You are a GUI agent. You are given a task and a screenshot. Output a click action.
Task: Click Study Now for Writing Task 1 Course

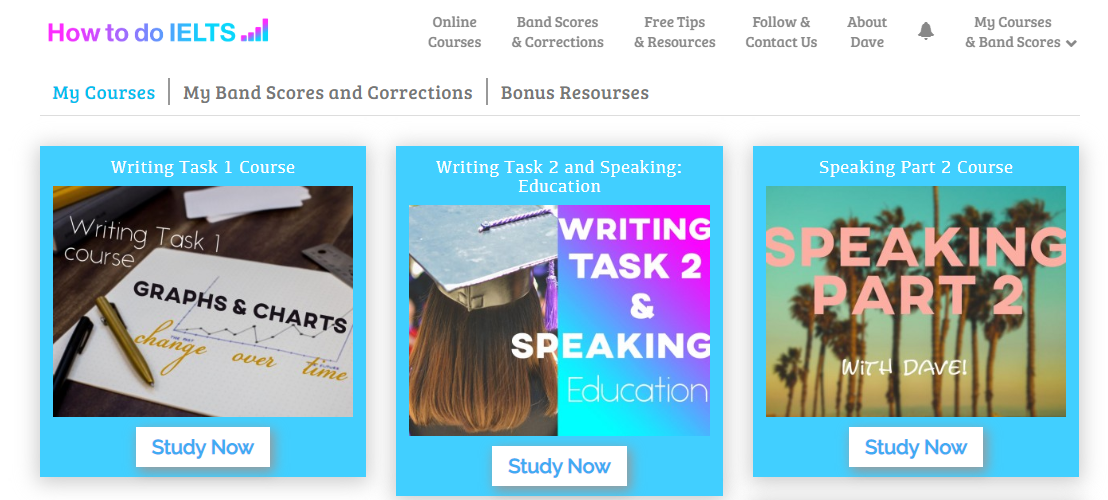[203, 447]
